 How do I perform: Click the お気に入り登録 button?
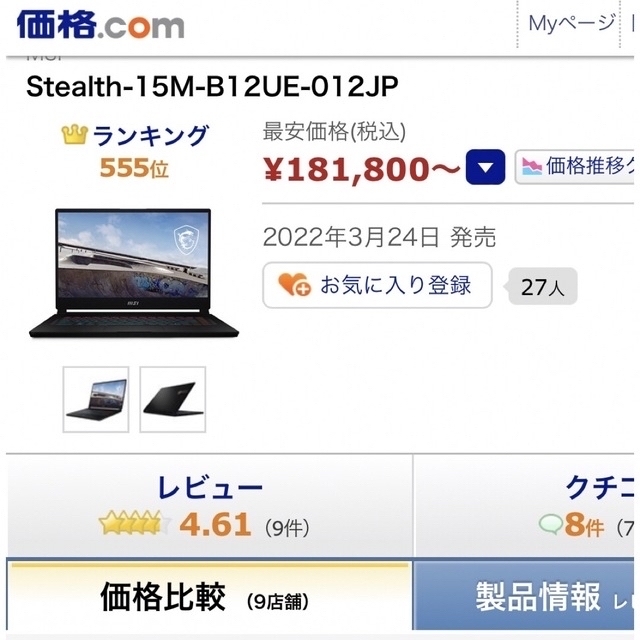(x=377, y=285)
